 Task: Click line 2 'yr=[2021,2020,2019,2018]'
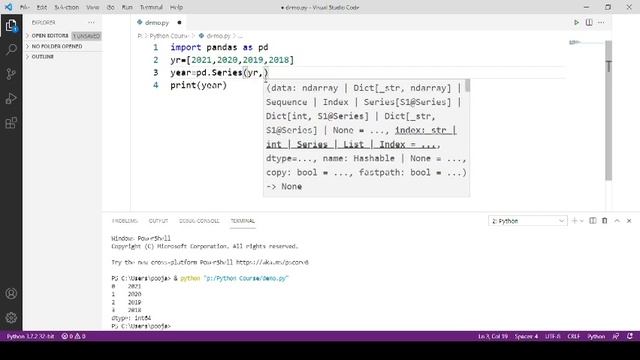[x=232, y=60]
